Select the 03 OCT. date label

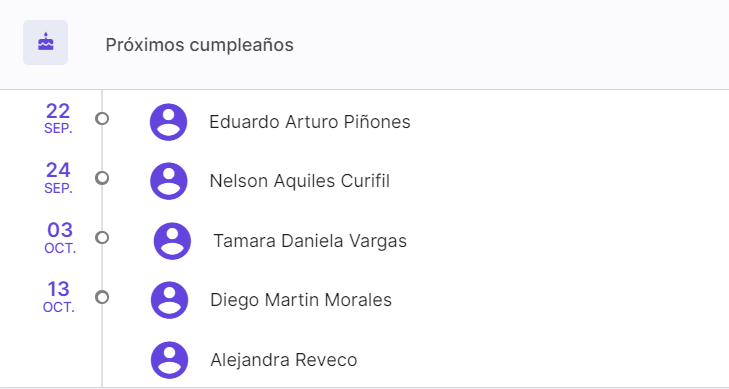click(60, 237)
